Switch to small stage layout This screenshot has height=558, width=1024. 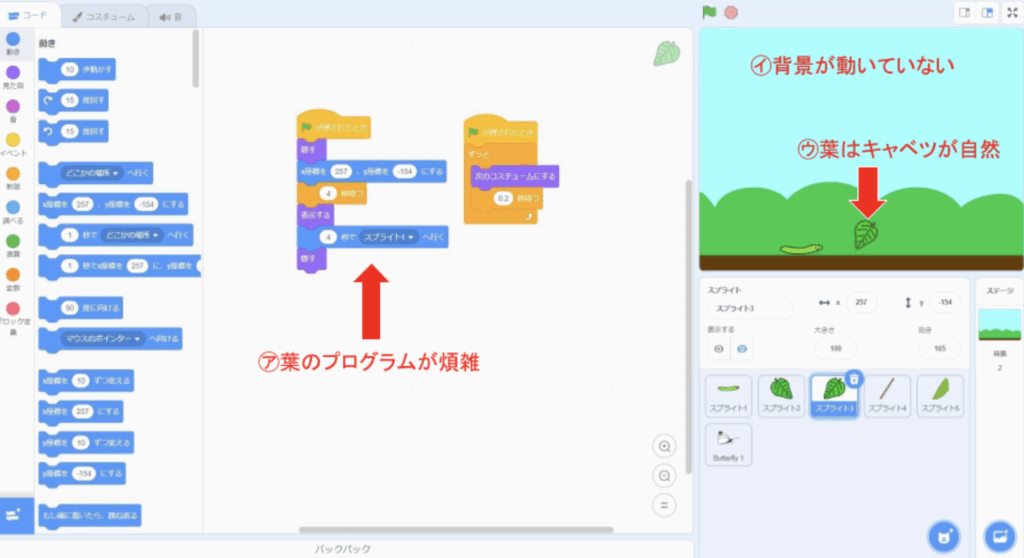965,13
